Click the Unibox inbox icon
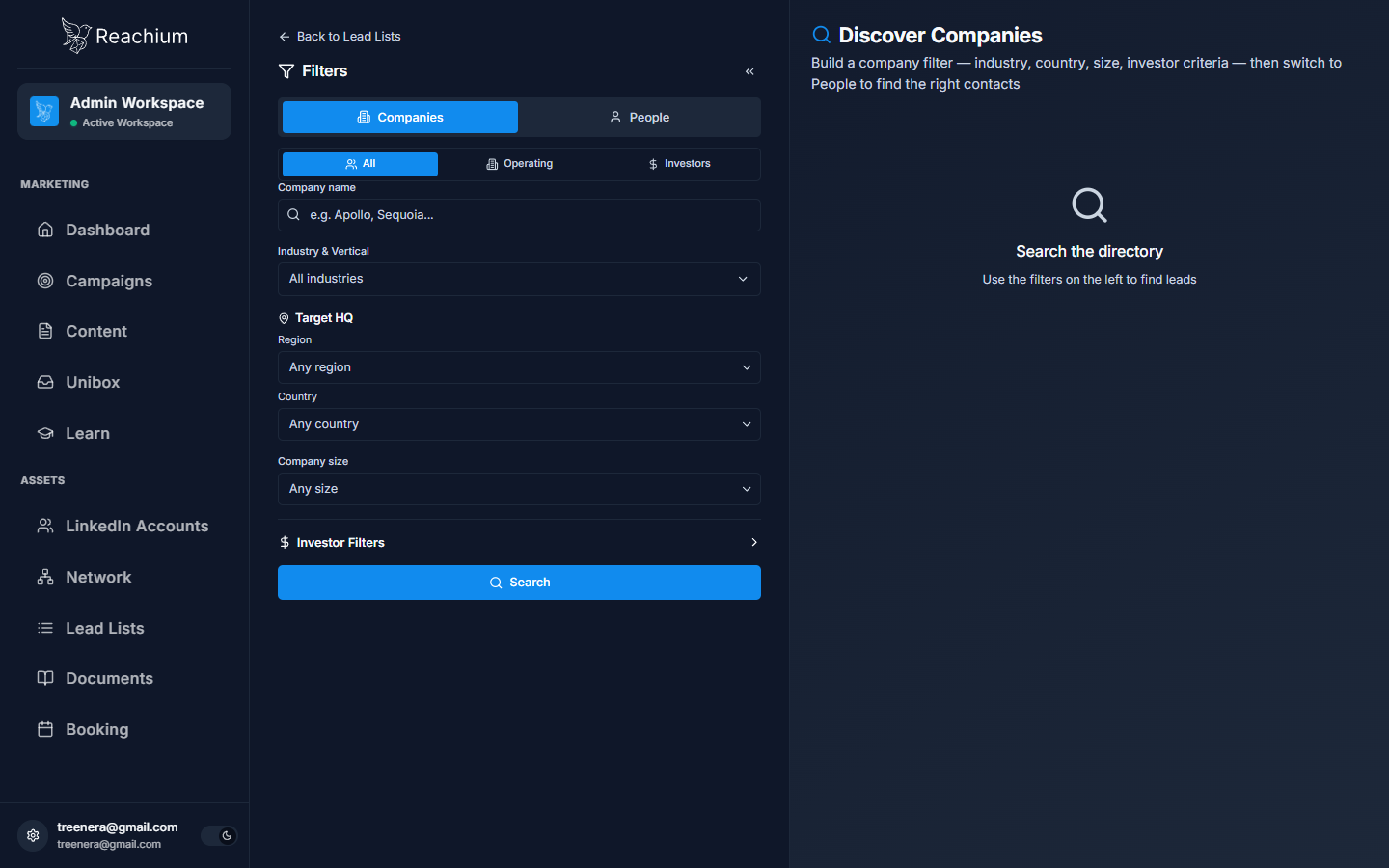Image resolution: width=1389 pixels, height=868 pixels. pyautogui.click(x=45, y=382)
